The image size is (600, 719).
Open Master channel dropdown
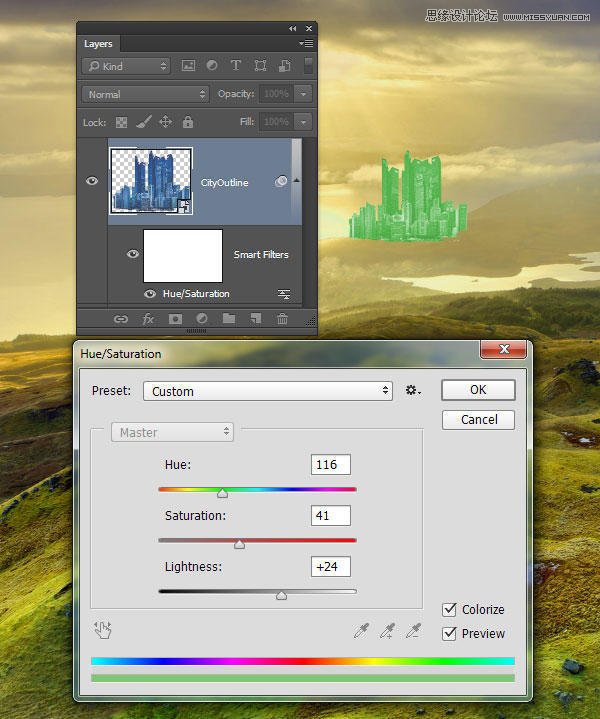tap(172, 432)
